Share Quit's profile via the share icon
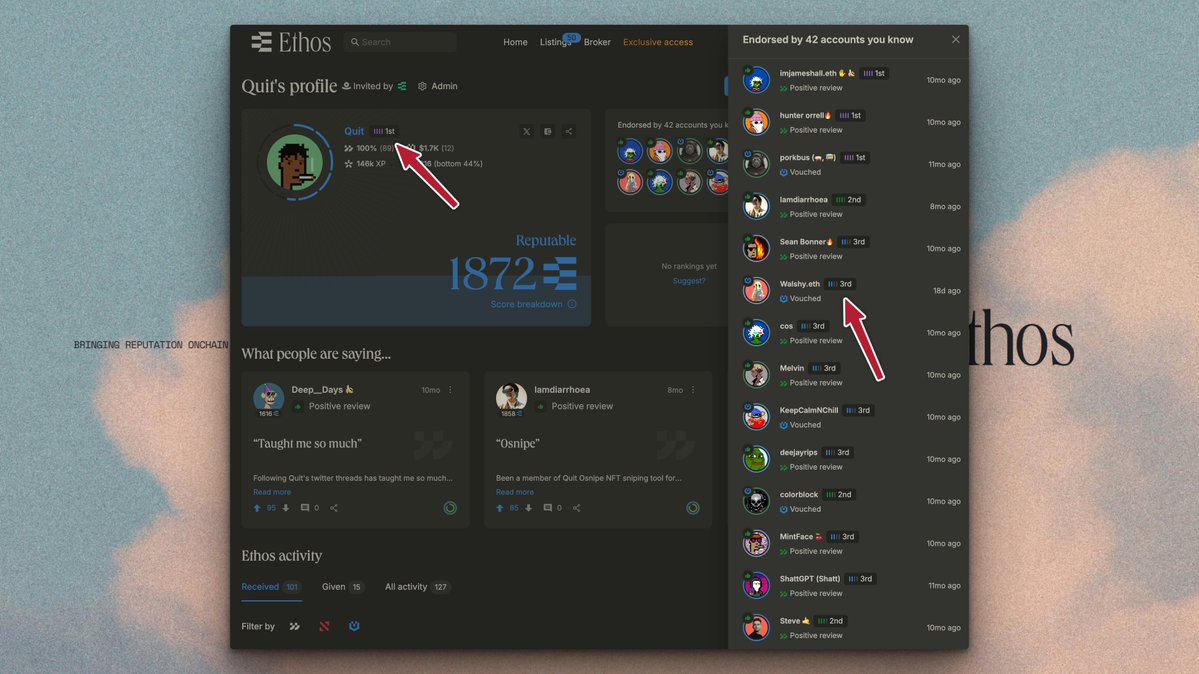 [569, 132]
